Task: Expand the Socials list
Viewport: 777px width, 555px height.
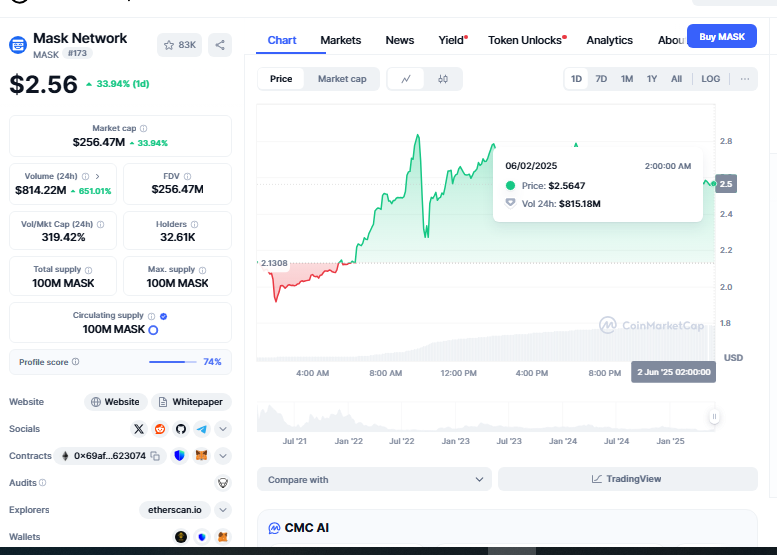Action: [x=223, y=429]
